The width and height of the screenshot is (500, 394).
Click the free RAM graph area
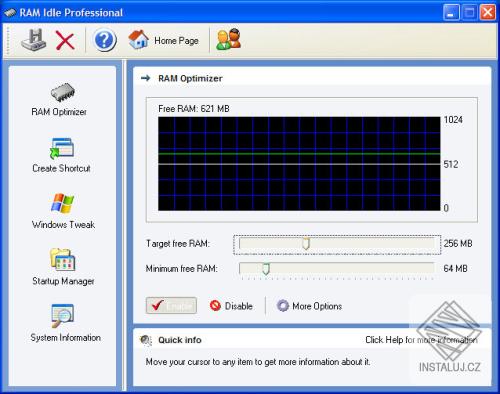click(x=299, y=164)
